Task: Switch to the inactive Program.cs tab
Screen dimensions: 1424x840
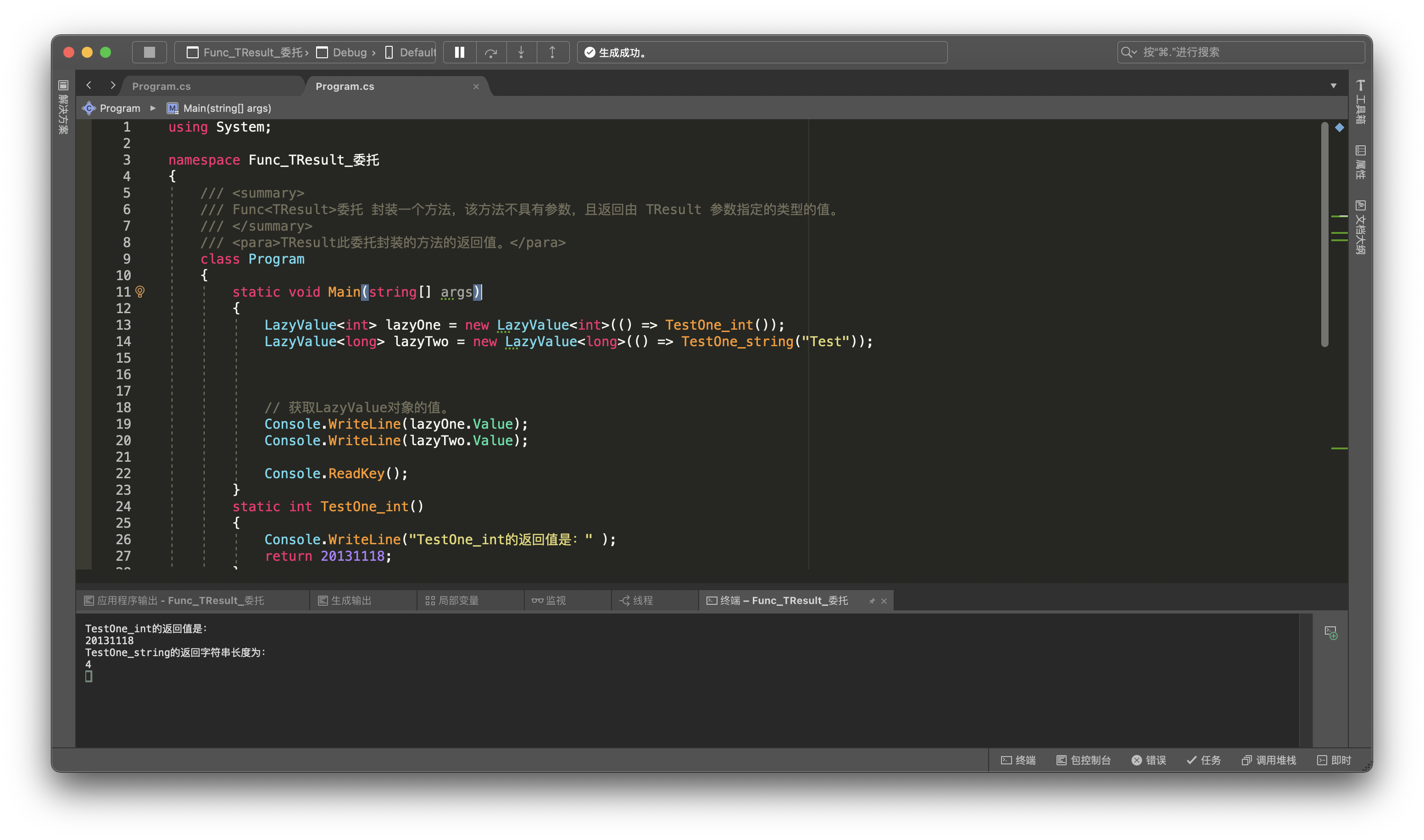Action: [x=161, y=86]
